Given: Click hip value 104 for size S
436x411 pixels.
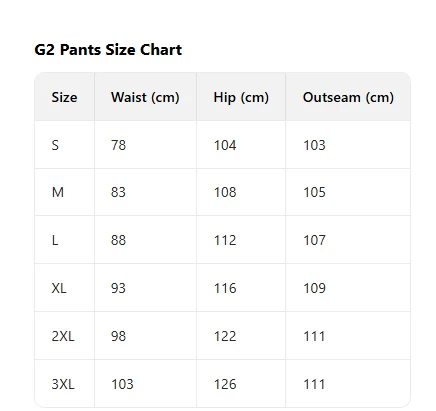Looking at the screenshot, I should pyautogui.click(x=225, y=145).
